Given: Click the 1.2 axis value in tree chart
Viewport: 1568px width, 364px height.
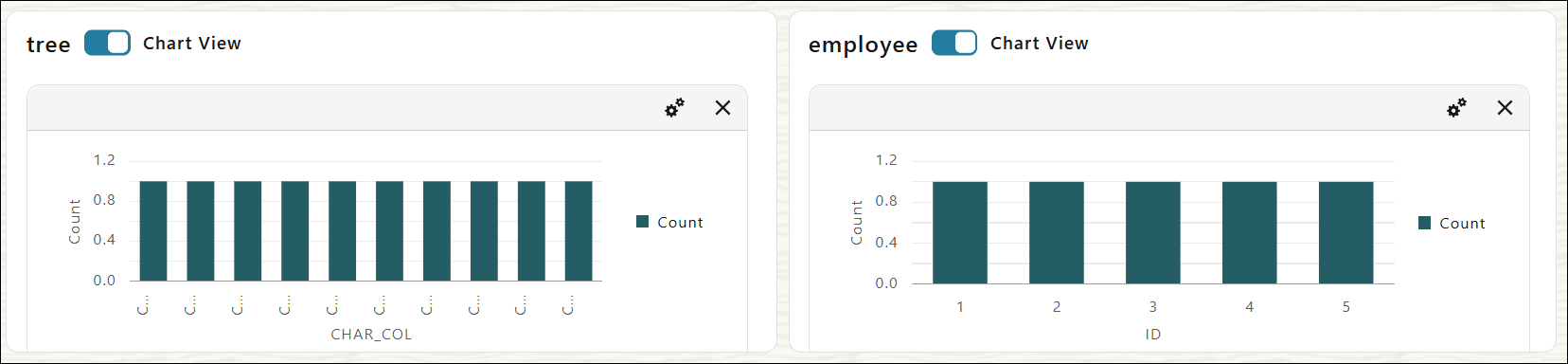Looking at the screenshot, I should pos(104,160).
